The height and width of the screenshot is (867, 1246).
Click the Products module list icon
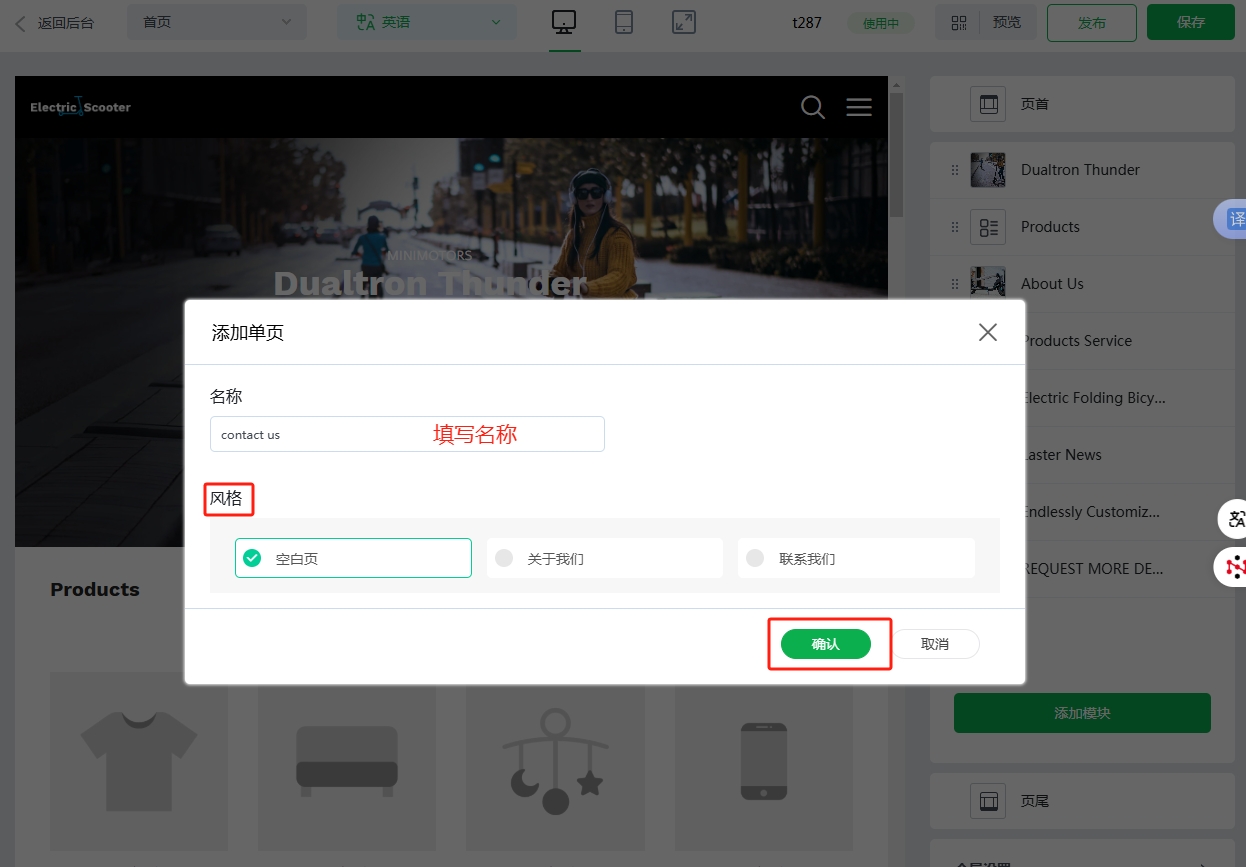988,227
